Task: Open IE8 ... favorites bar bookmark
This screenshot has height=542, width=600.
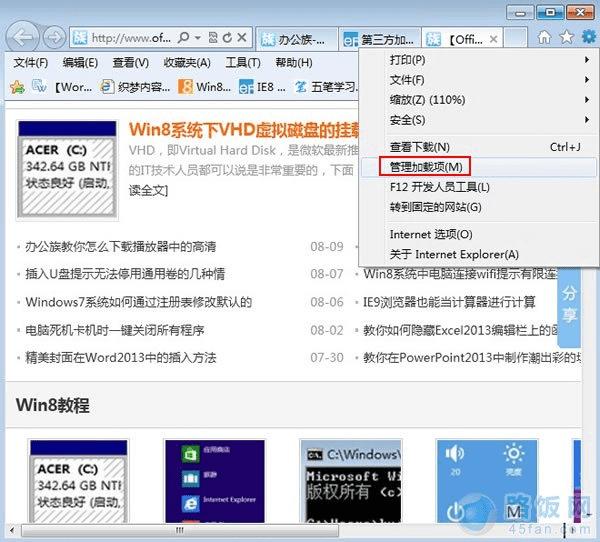Action: click(x=262, y=87)
